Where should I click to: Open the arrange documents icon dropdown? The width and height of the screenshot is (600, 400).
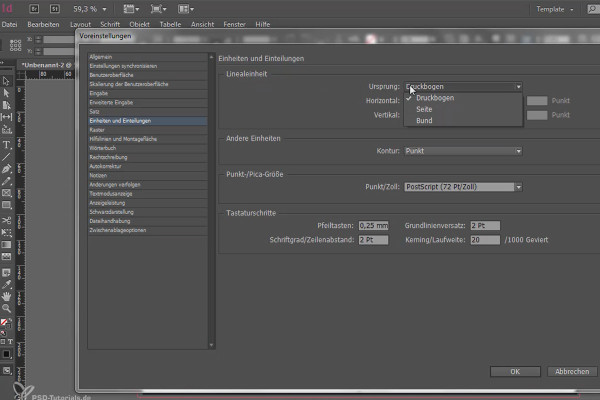click(186, 9)
